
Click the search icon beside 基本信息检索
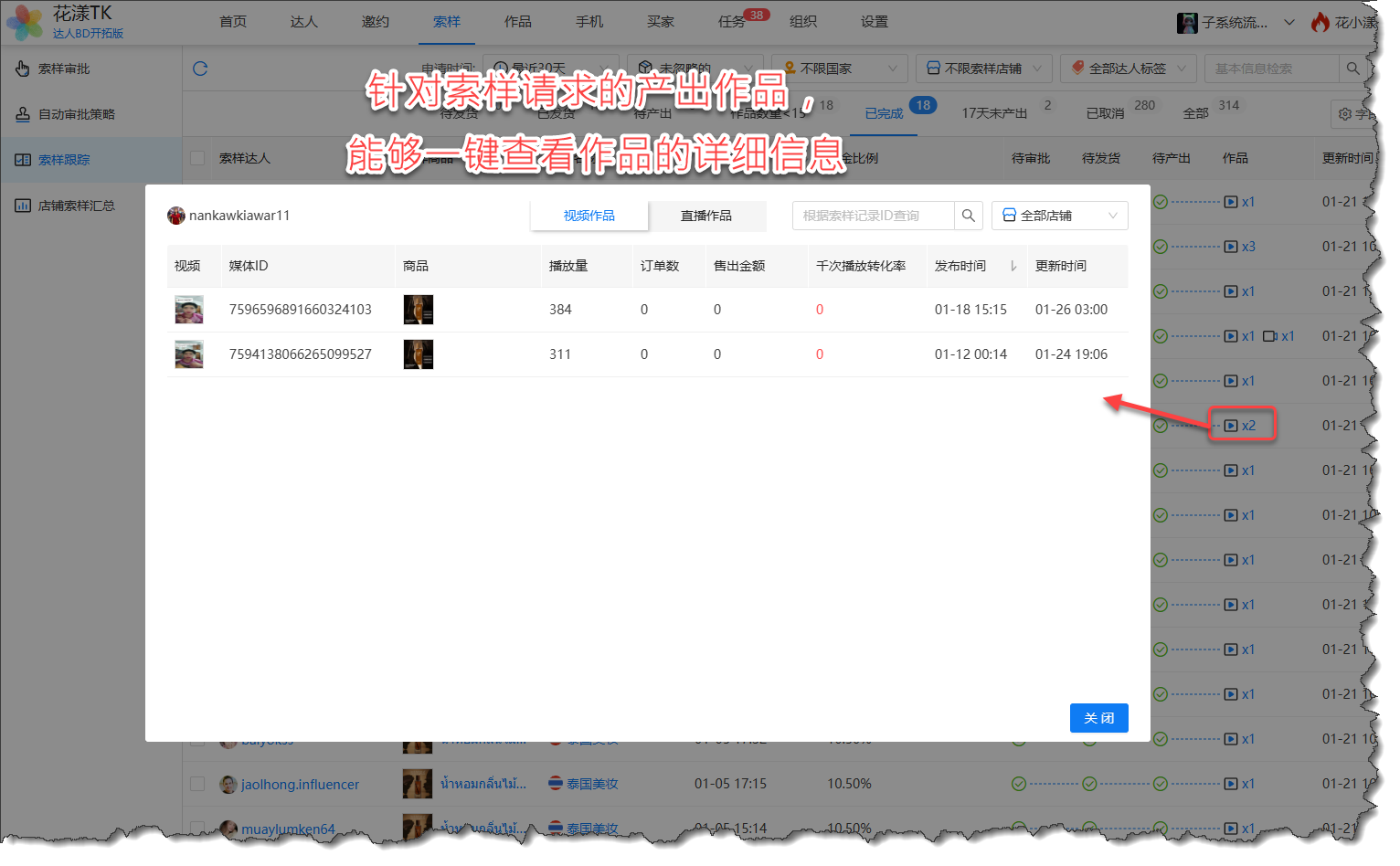pos(1352,69)
